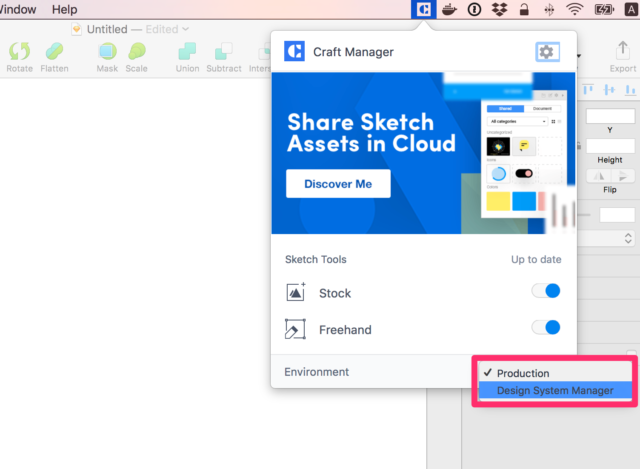
Task: Open the Bluetooth status icon
Action: pos(549,9)
